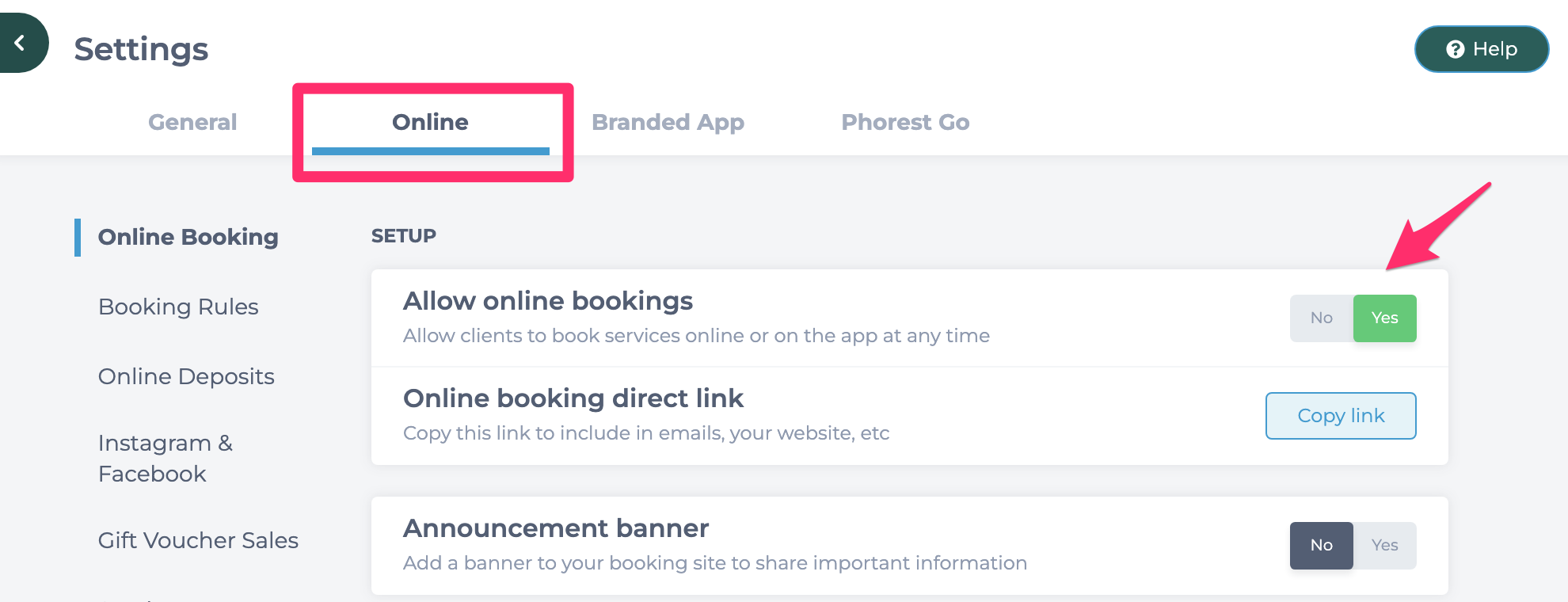Click the back arrow icon
Screen dimensions: 1568x602
pyautogui.click(x=20, y=43)
